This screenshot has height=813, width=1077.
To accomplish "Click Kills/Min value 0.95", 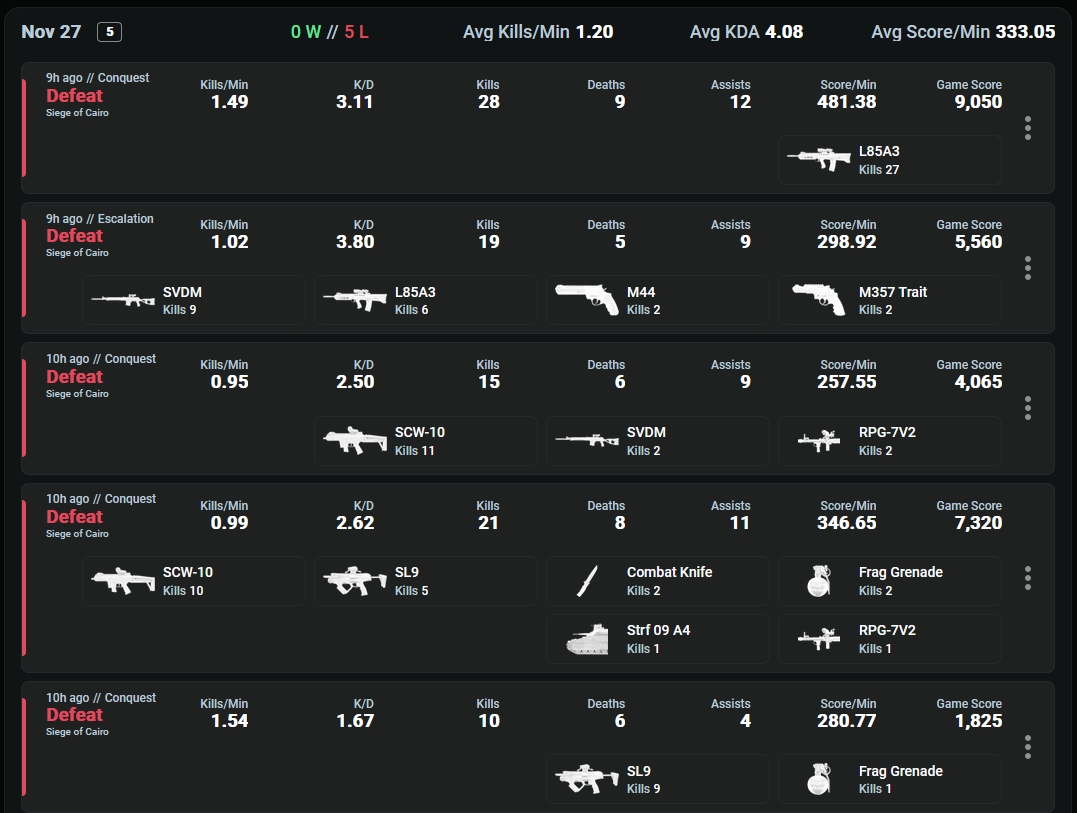I will [229, 382].
